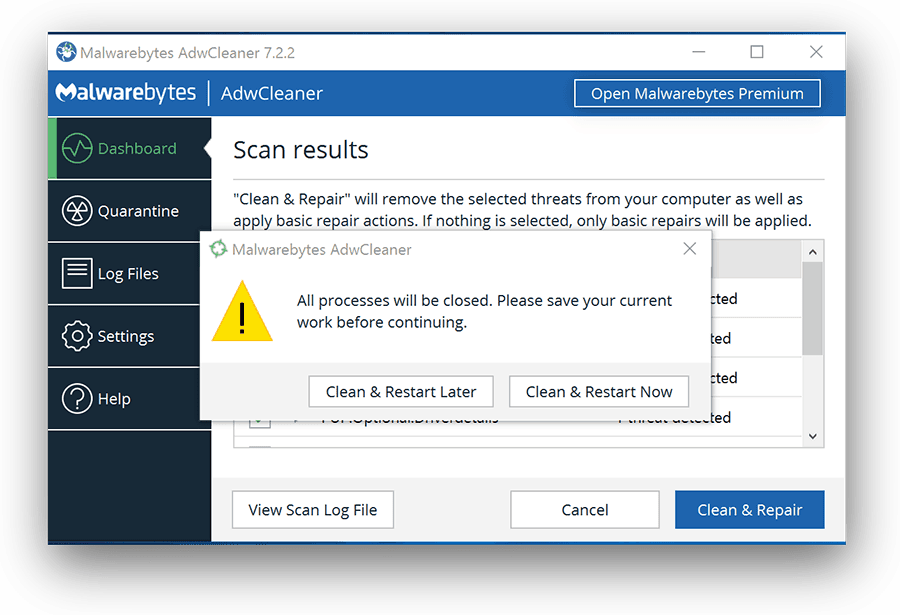Click the Quarantine radiation icon

[77, 211]
